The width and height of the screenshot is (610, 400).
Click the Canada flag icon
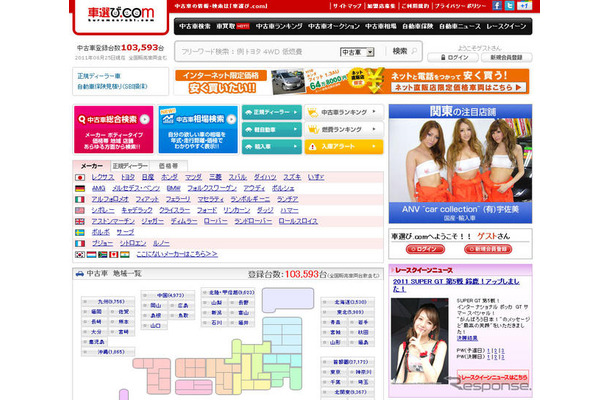(114, 254)
